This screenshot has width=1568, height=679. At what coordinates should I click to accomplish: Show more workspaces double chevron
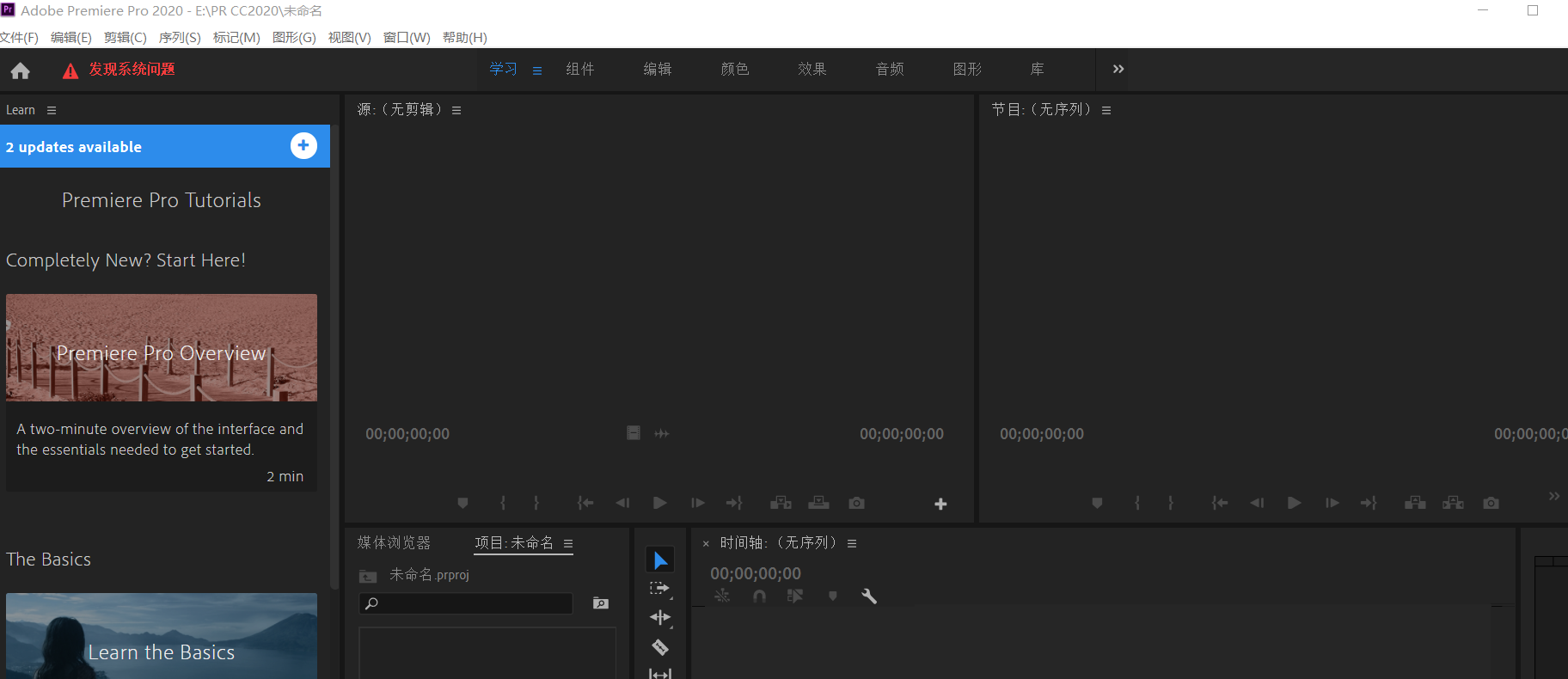1118,69
